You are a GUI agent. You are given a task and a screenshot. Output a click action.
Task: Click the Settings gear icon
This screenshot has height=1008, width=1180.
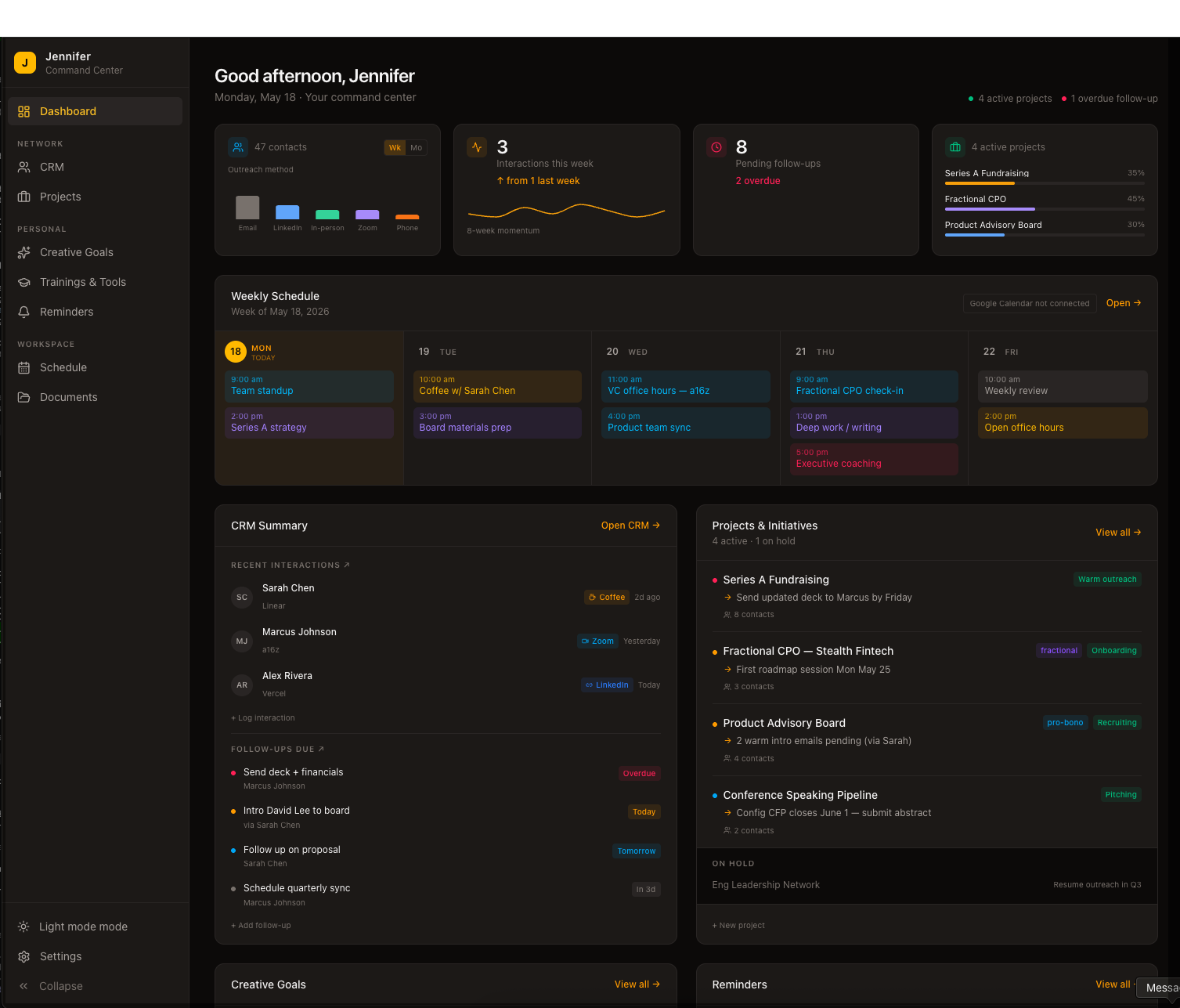(x=24, y=956)
